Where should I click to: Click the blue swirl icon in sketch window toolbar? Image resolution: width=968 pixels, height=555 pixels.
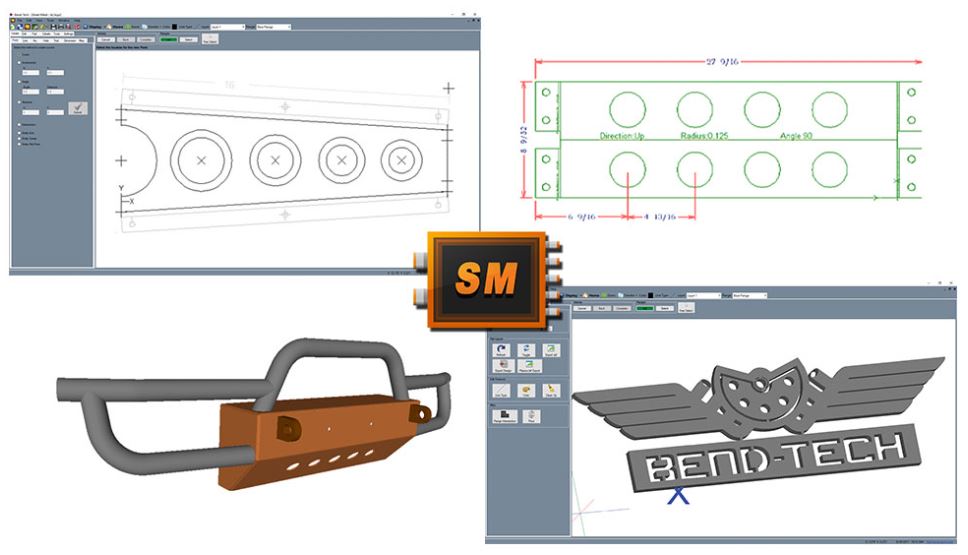click(x=20, y=27)
